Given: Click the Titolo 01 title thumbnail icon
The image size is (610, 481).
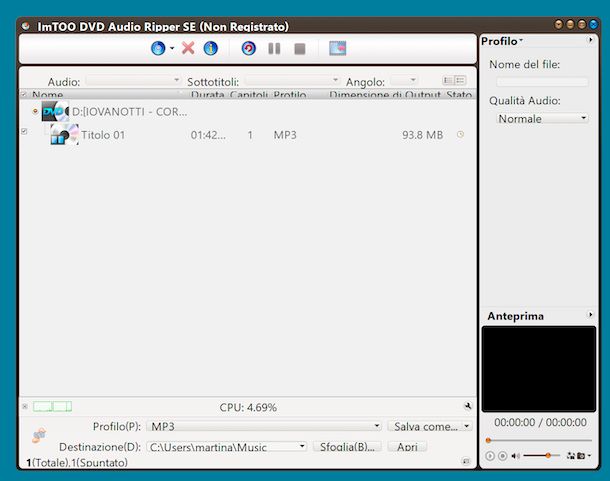Looking at the screenshot, I should tap(65, 135).
